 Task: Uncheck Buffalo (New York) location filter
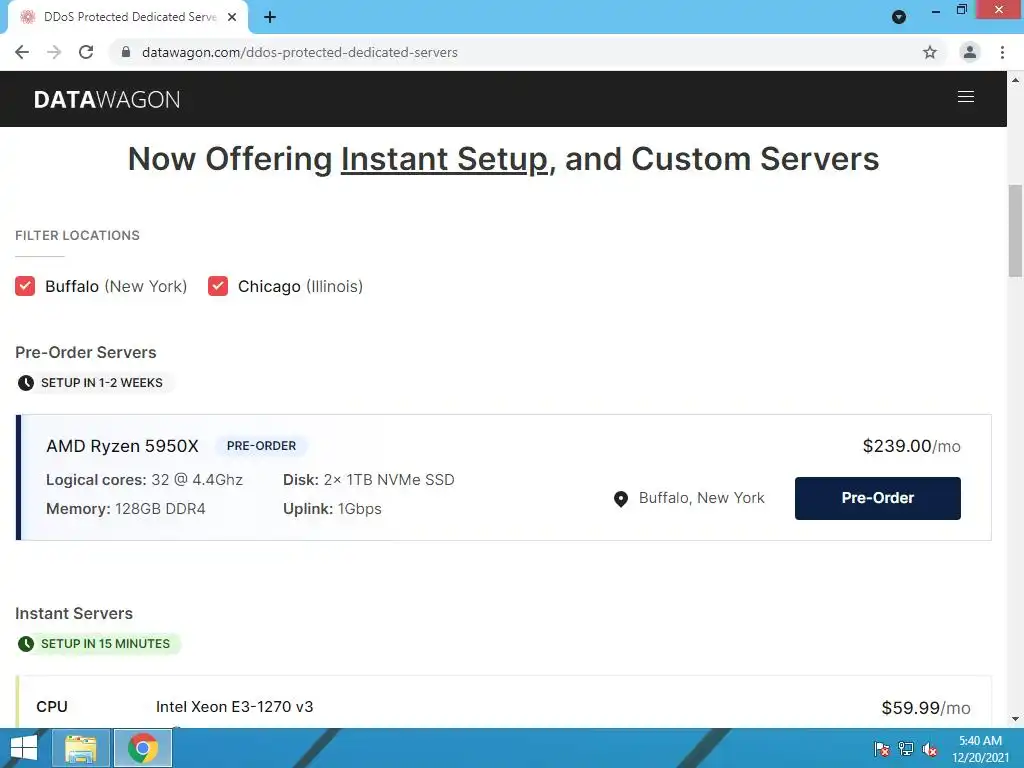(x=25, y=286)
